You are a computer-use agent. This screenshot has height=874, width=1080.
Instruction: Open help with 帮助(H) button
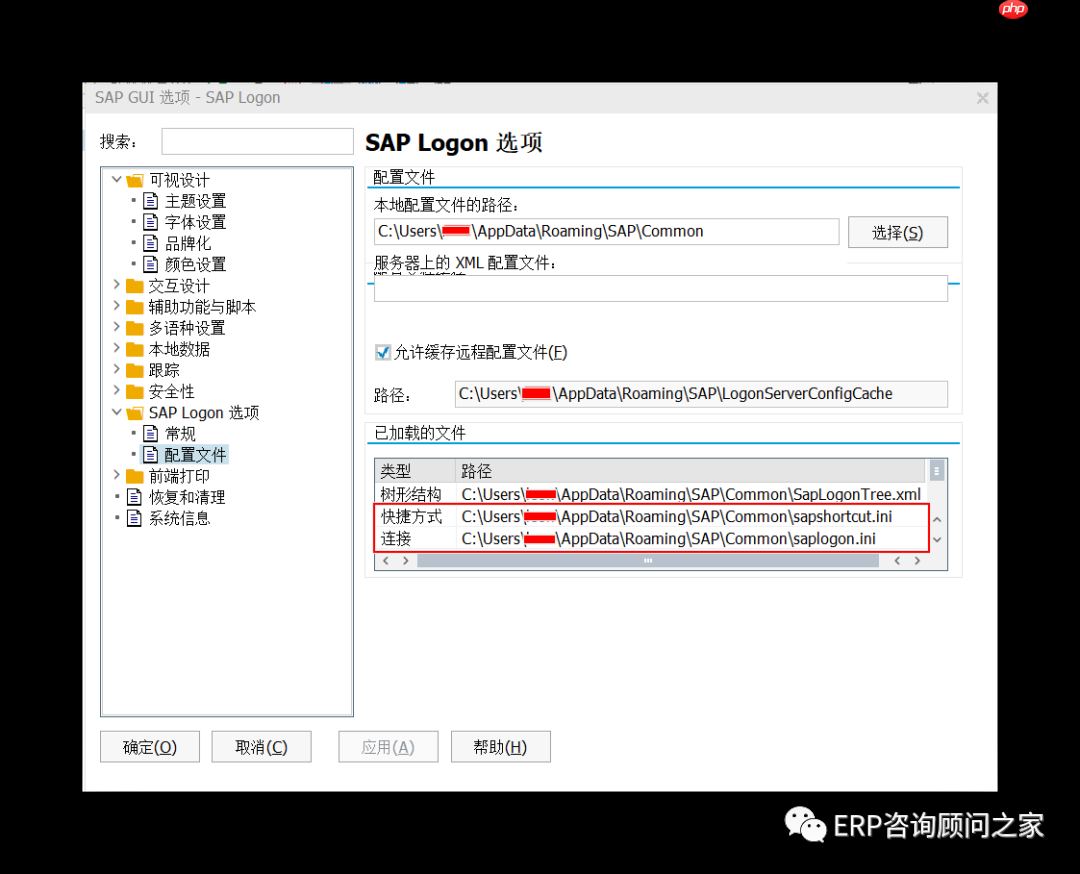[501, 747]
